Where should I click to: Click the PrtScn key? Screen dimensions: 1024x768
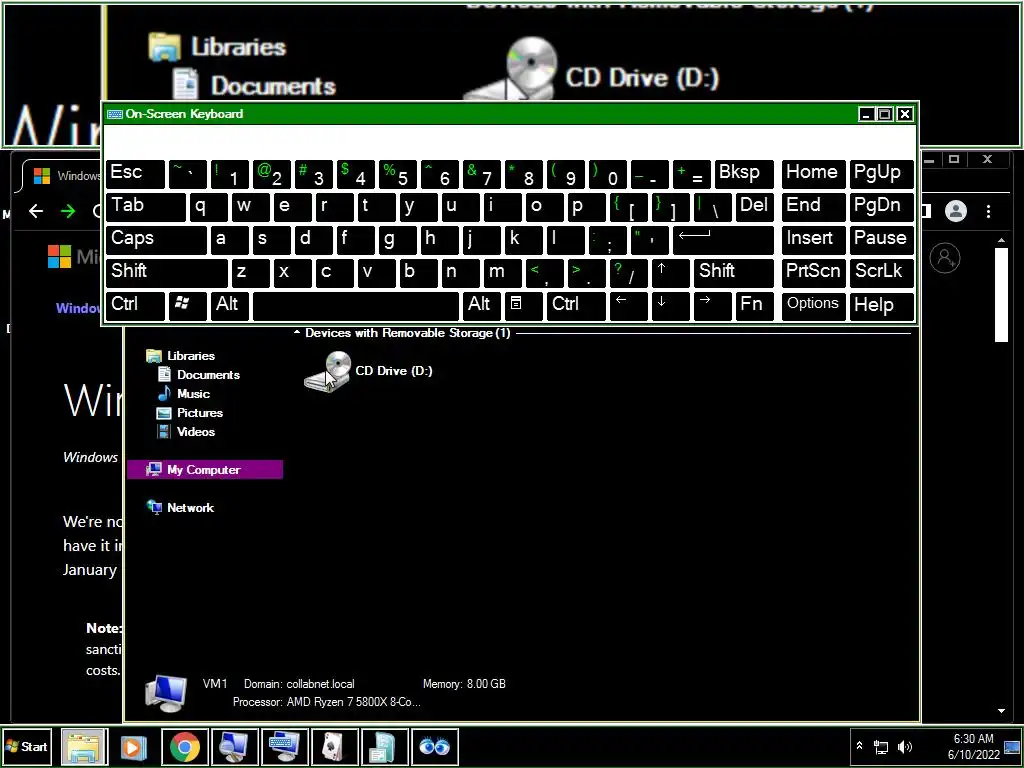813,272
